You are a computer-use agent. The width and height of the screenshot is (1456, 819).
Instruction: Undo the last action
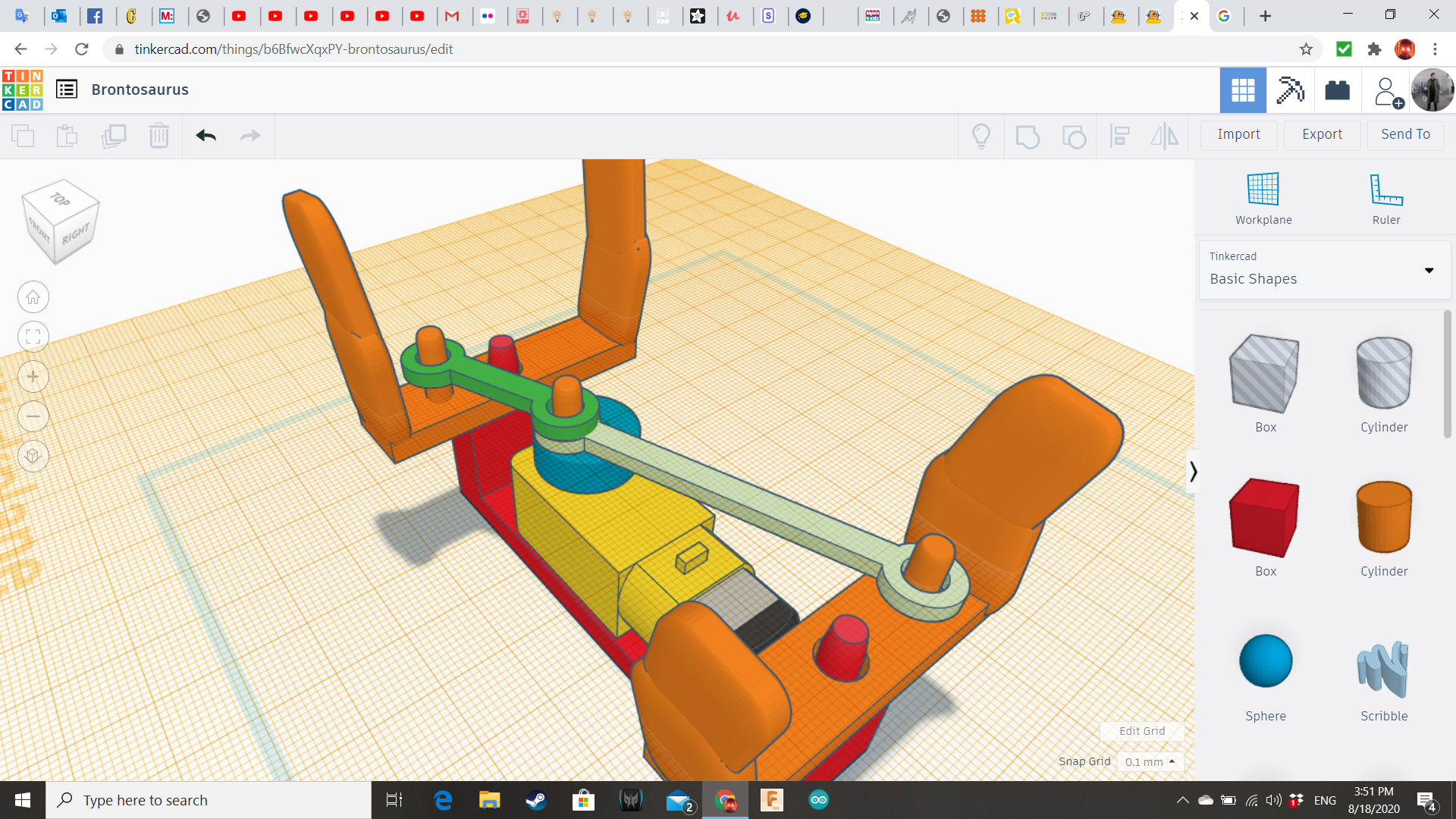click(206, 136)
